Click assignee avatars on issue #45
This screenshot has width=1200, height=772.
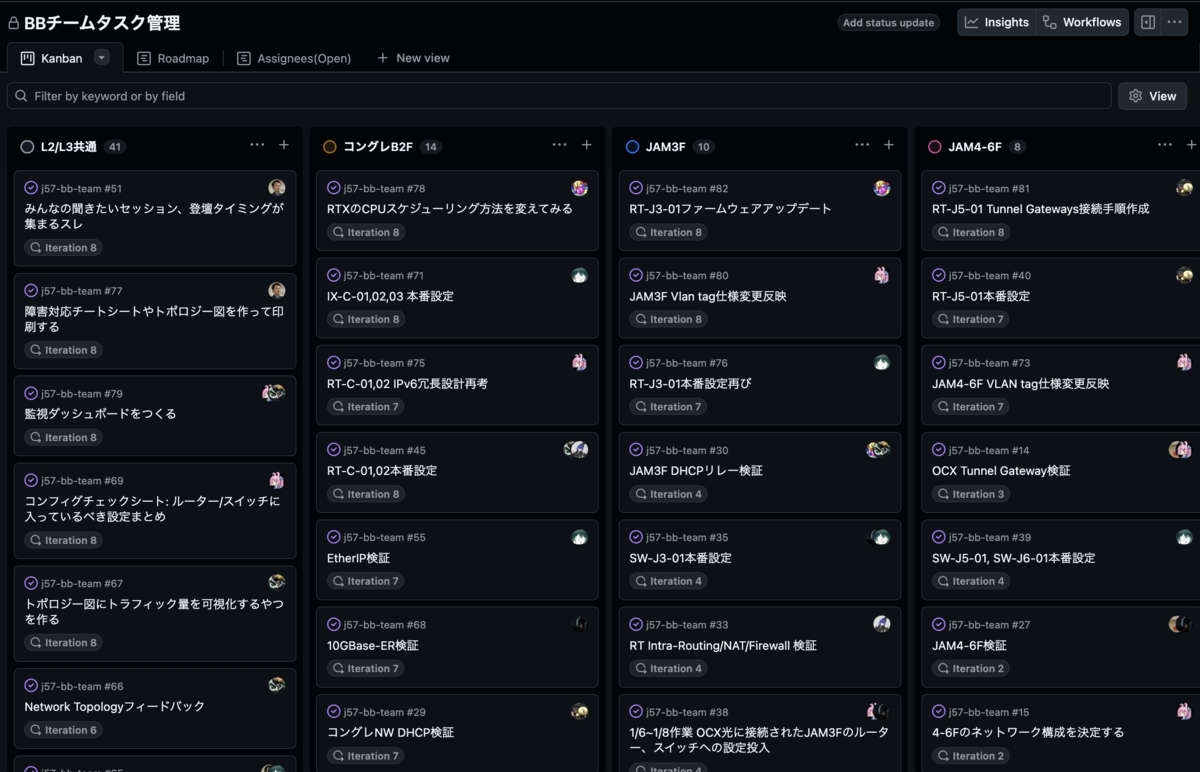[576, 450]
